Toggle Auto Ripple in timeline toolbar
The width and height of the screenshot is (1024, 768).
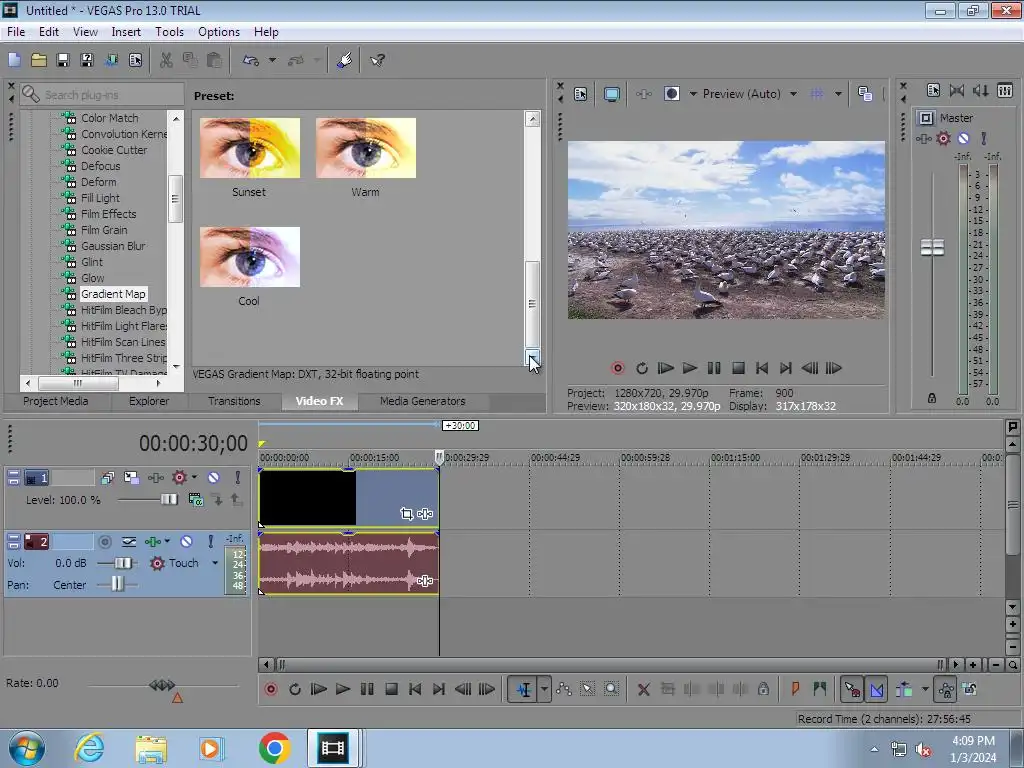click(x=904, y=689)
